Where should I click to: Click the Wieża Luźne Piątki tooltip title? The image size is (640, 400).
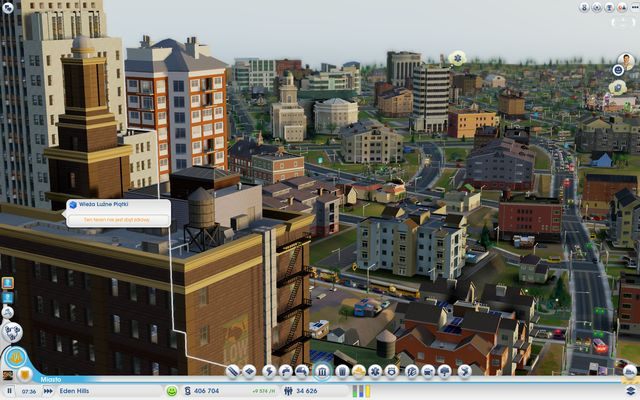103,204
